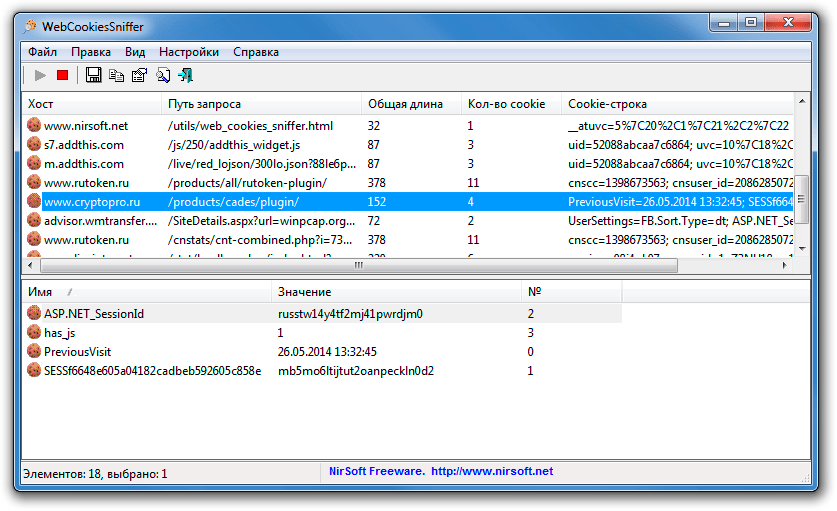This screenshot has height=511, width=837.
Task: Open the Справка menu
Action: (256, 52)
